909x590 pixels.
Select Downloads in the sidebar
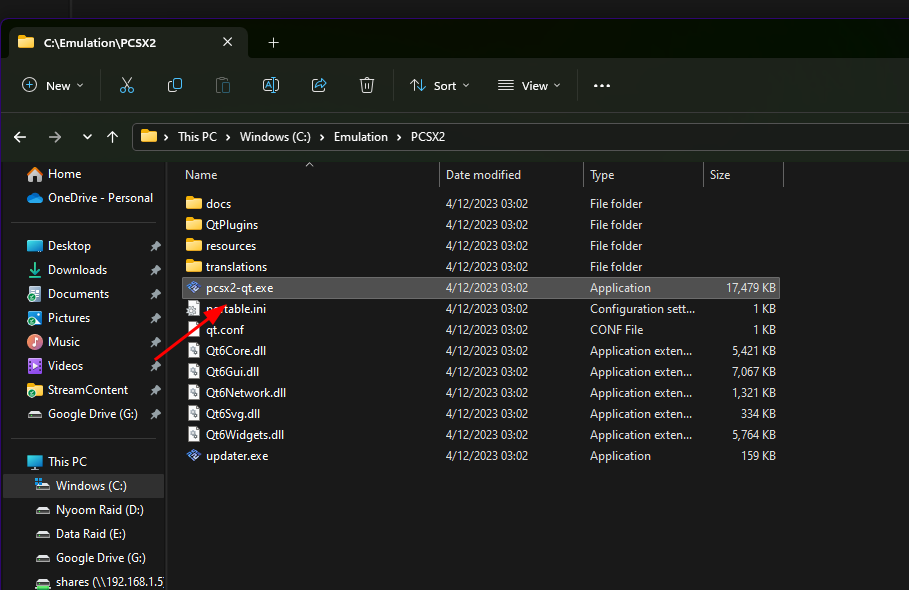77,269
